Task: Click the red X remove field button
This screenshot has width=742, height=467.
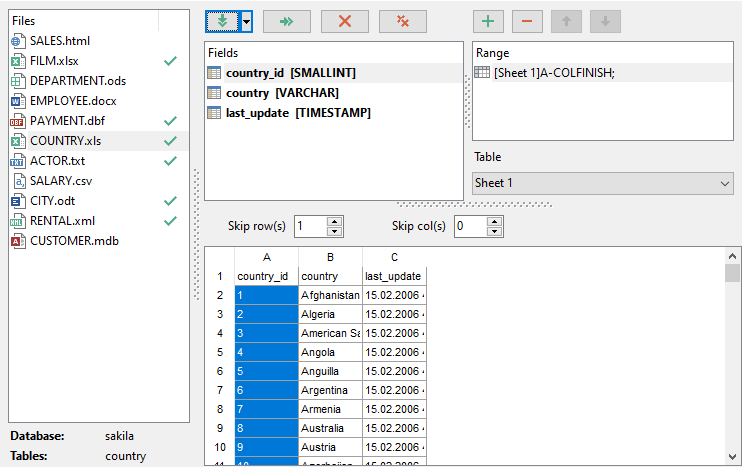Action: [345, 21]
